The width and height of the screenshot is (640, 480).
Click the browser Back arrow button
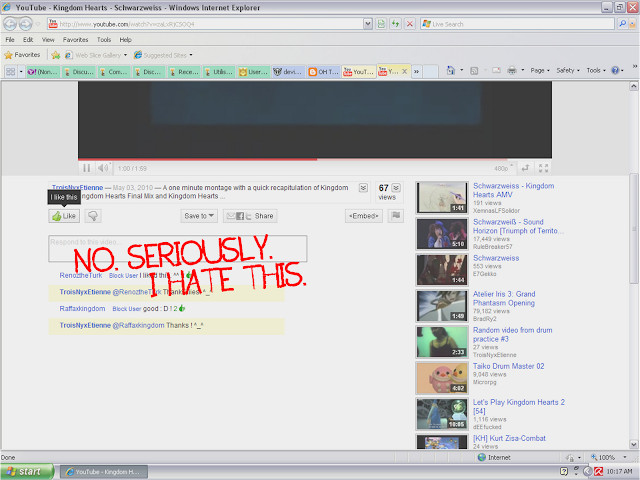10,24
